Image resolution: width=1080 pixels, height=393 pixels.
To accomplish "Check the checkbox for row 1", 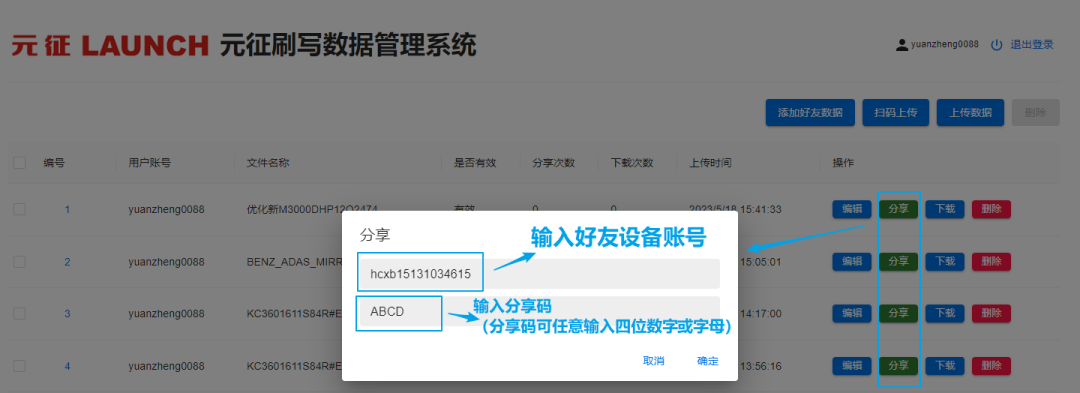I will (20, 209).
